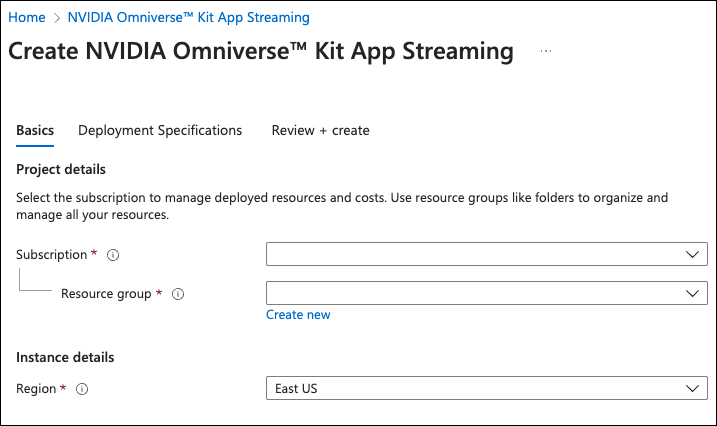717x426 pixels.
Task: Select the Basics tab
Action: (x=35, y=131)
